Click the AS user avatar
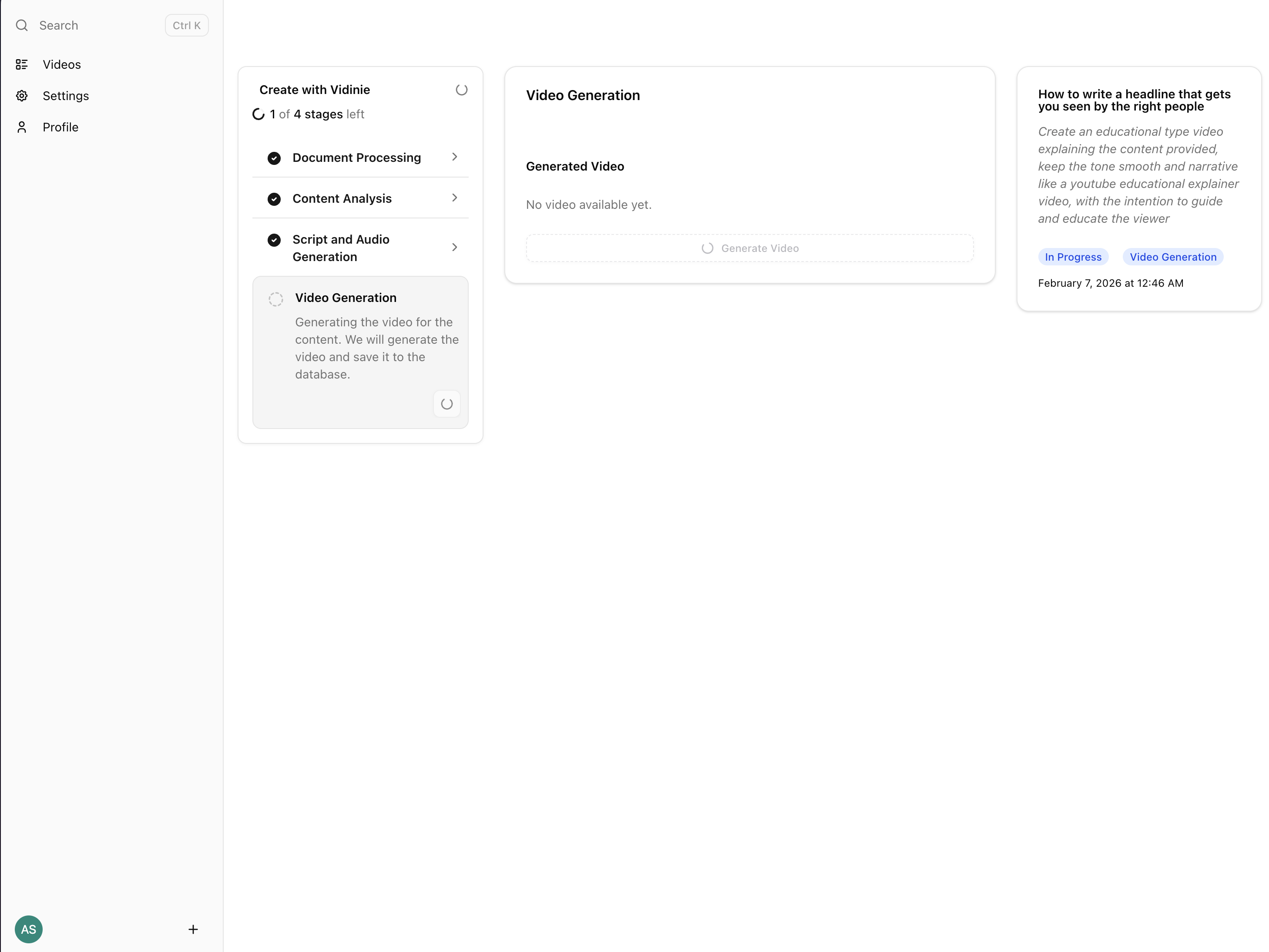1269x952 pixels. tap(29, 929)
